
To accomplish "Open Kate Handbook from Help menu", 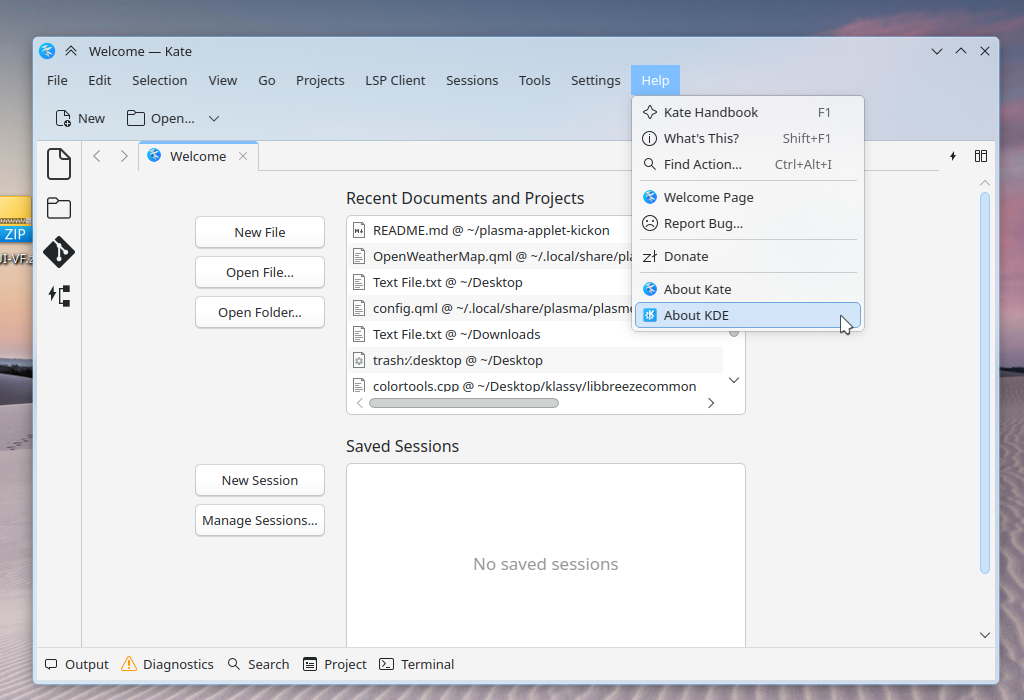I will (x=748, y=112).
